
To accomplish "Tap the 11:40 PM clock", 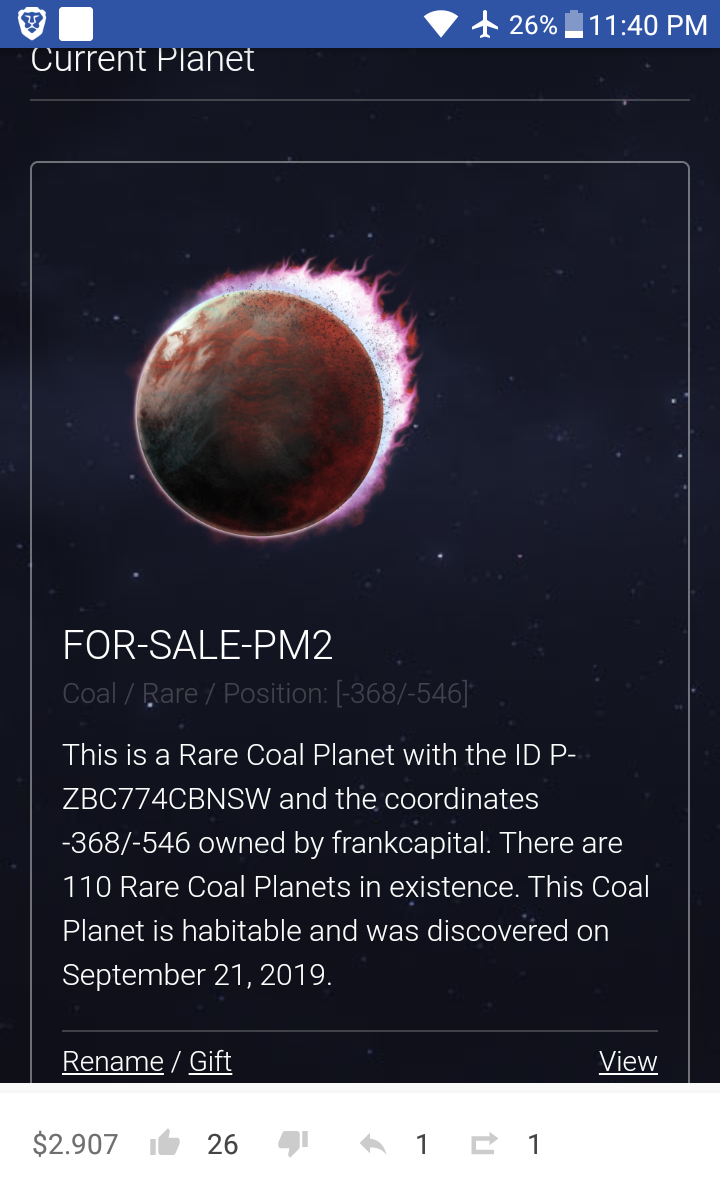I will (648, 24).
